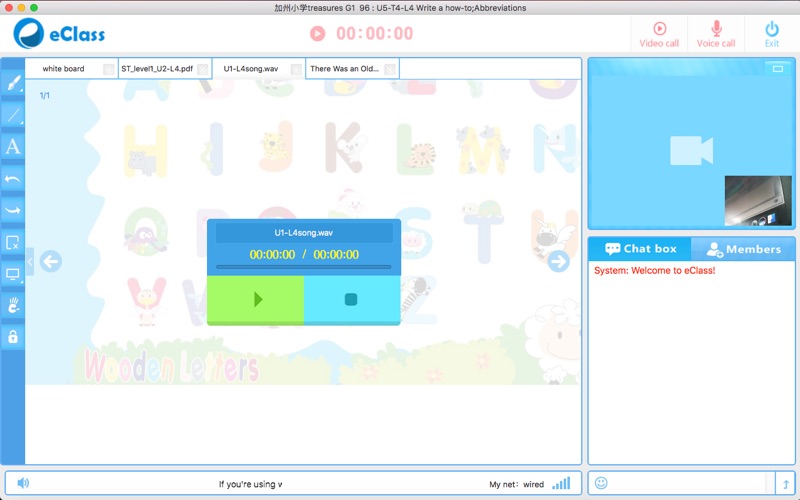The image size is (800, 500).
Task: Choose the text tool marked A
Action: (13, 147)
